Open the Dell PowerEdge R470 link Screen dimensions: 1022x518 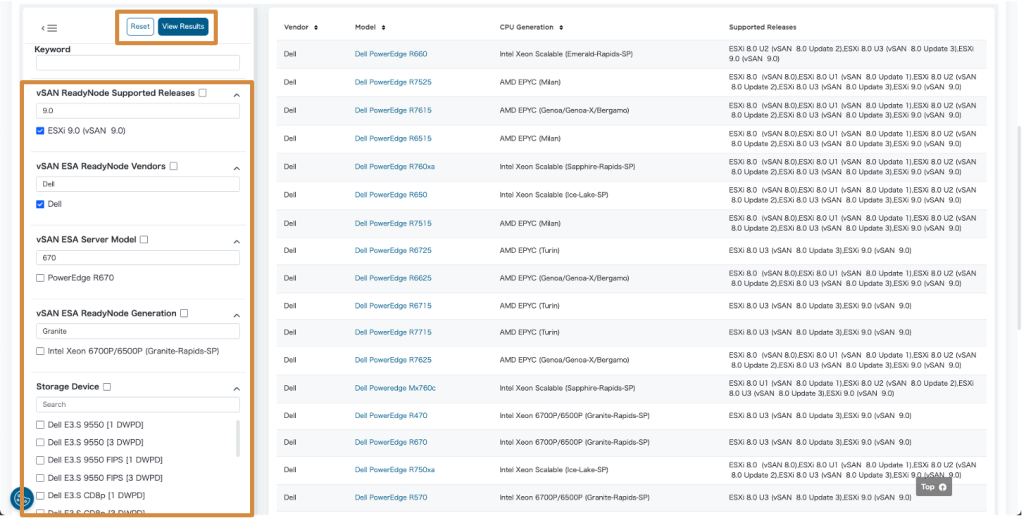coord(391,416)
